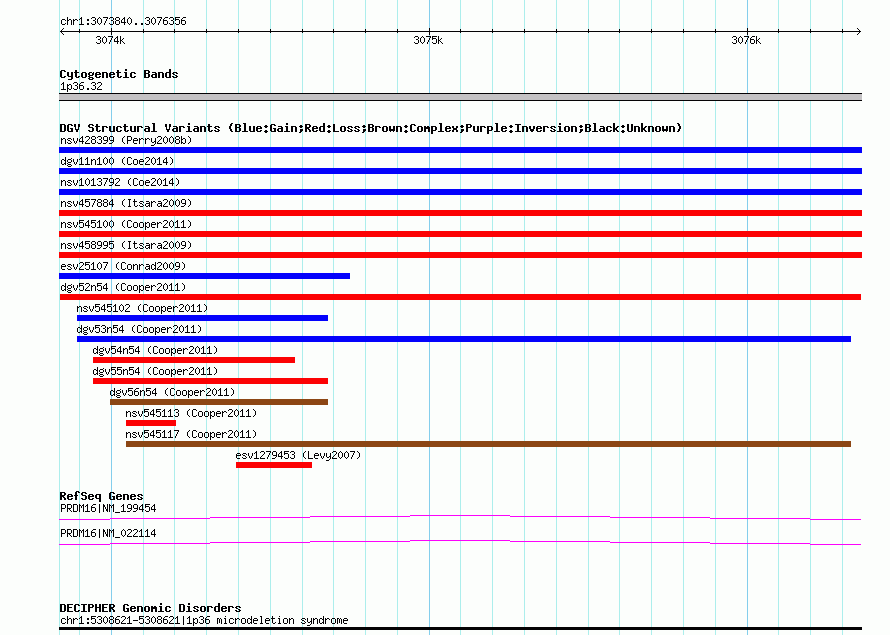
Task: Click the red esv1279453 bar
Action: (x=274, y=465)
